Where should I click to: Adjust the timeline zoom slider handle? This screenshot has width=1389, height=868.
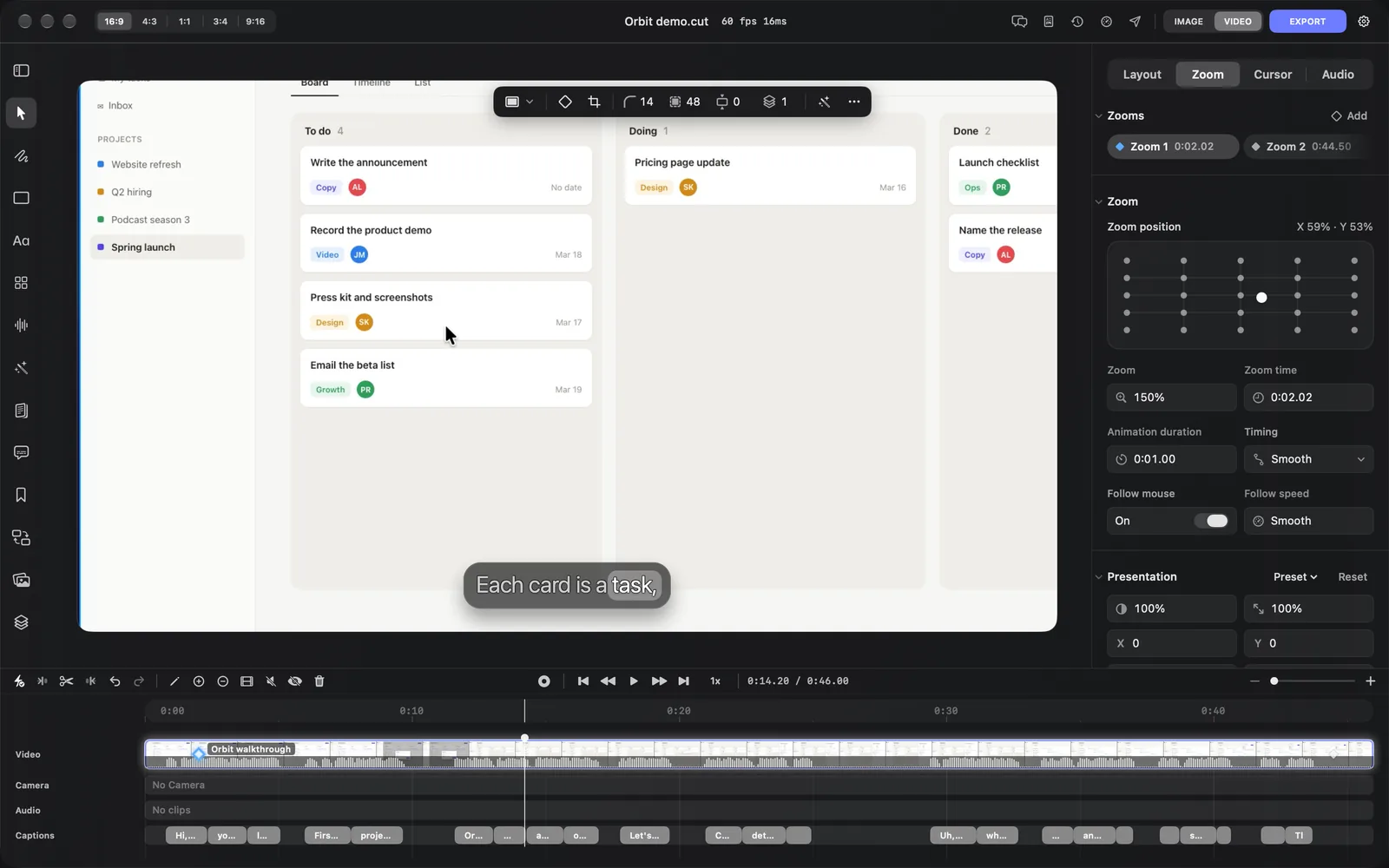[x=1274, y=681]
